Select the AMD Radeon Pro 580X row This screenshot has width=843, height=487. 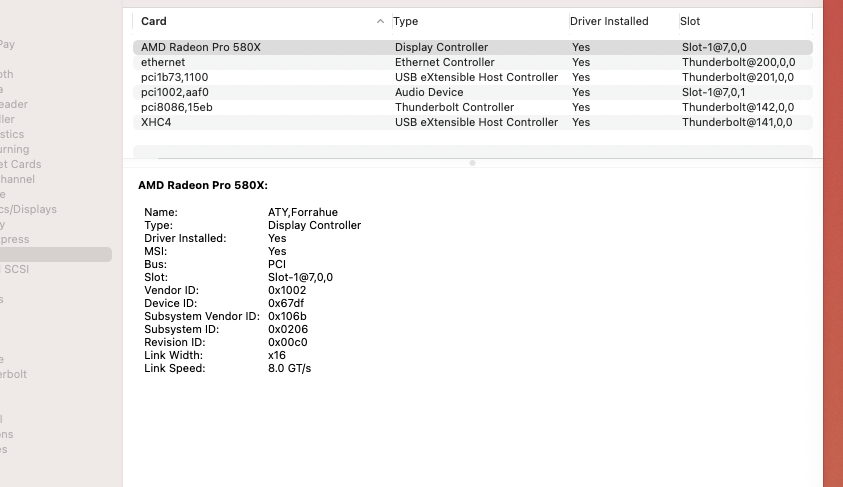pyautogui.click(x=473, y=47)
